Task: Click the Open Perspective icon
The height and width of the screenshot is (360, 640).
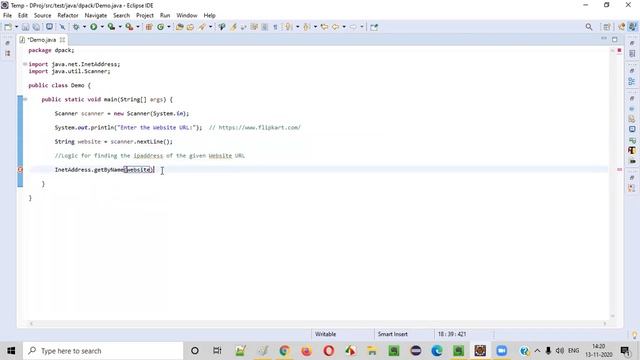Action: click(x=607, y=27)
